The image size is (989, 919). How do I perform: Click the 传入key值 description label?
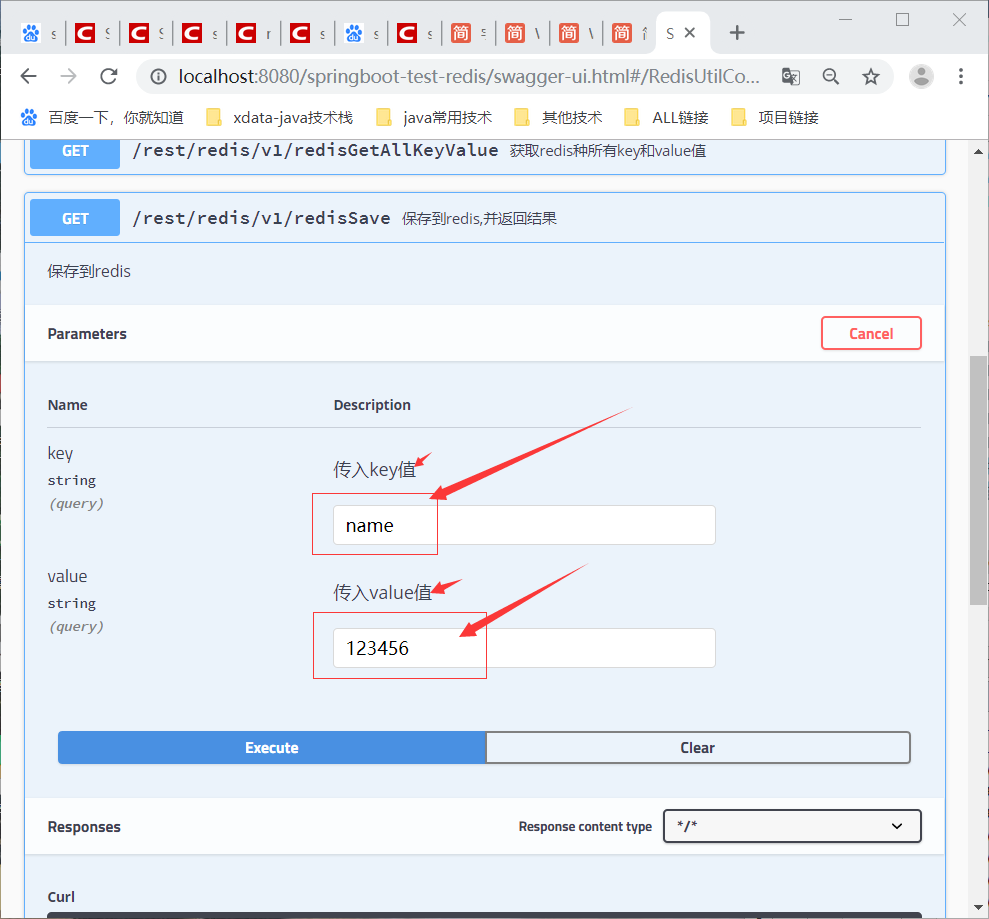(x=374, y=469)
